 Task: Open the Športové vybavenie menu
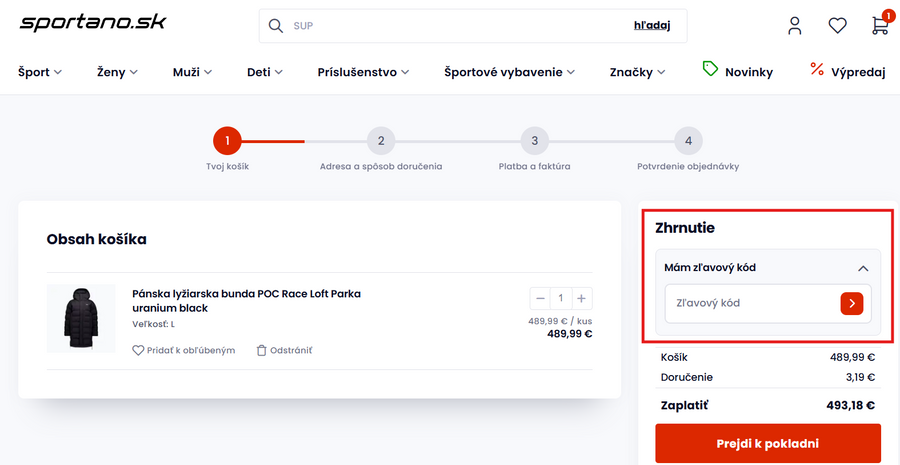tap(510, 72)
